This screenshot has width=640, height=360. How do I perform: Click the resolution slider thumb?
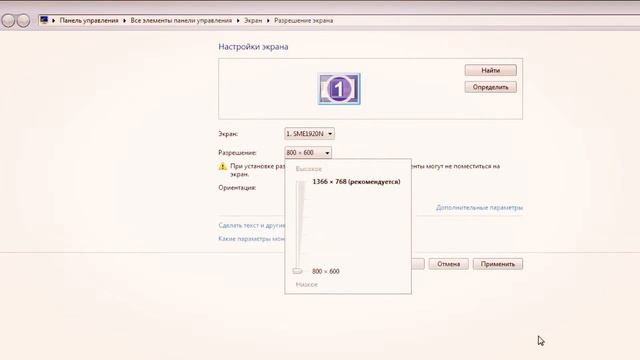pyautogui.click(x=298, y=271)
